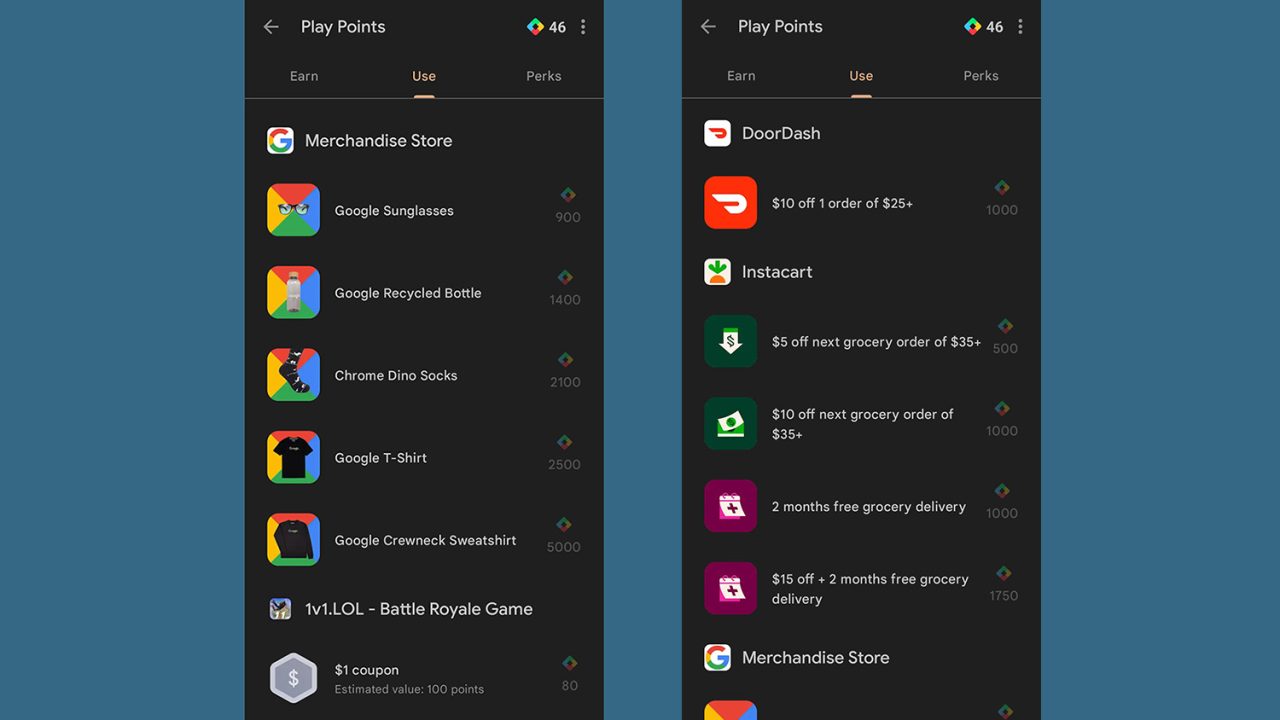1280x720 pixels.
Task: Tap the 500 points cost for $5 off
Action: tap(1005, 348)
